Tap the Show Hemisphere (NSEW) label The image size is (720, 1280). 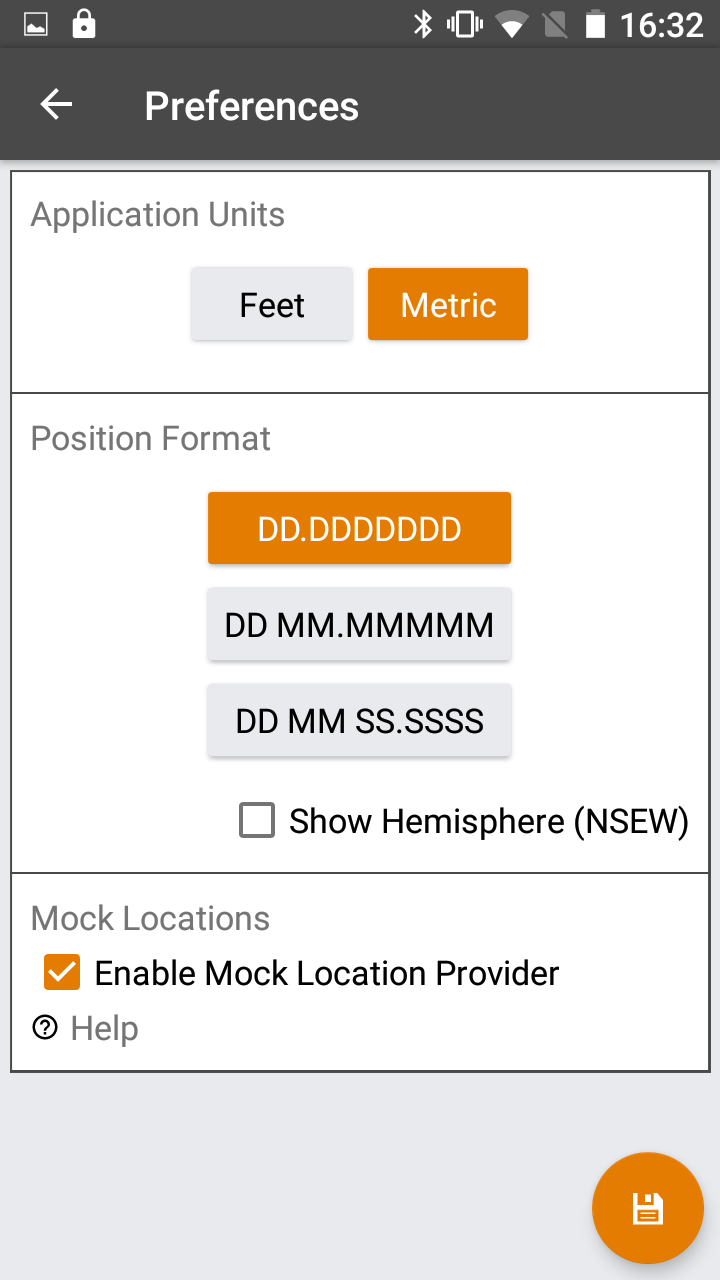[488, 821]
